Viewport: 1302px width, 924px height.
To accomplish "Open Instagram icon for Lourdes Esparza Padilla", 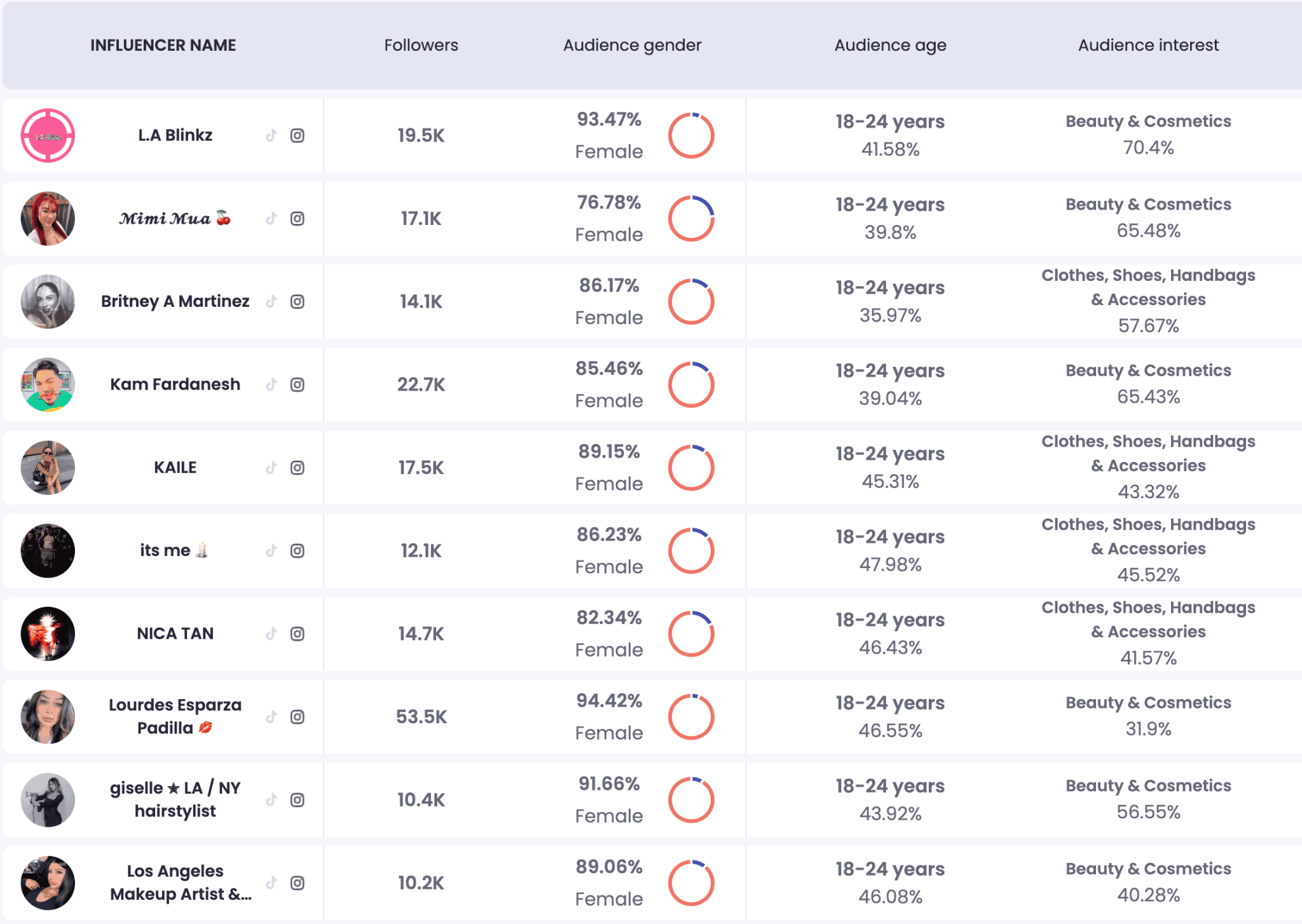I will click(x=297, y=717).
